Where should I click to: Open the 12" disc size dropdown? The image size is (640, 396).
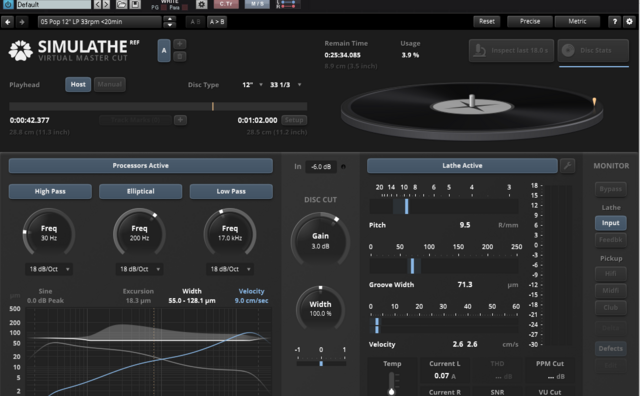(x=252, y=85)
